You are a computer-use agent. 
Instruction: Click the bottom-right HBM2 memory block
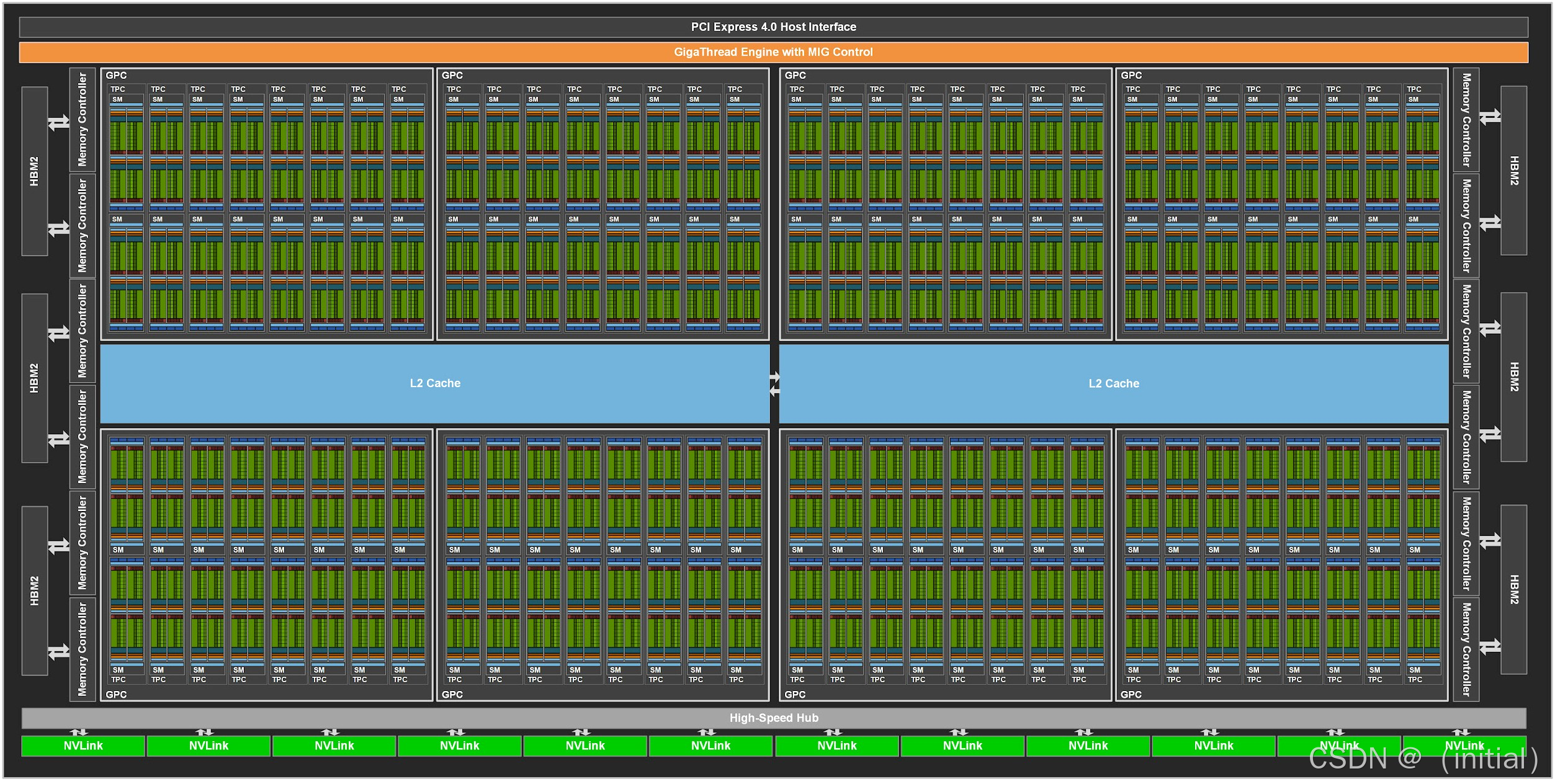[1513, 589]
